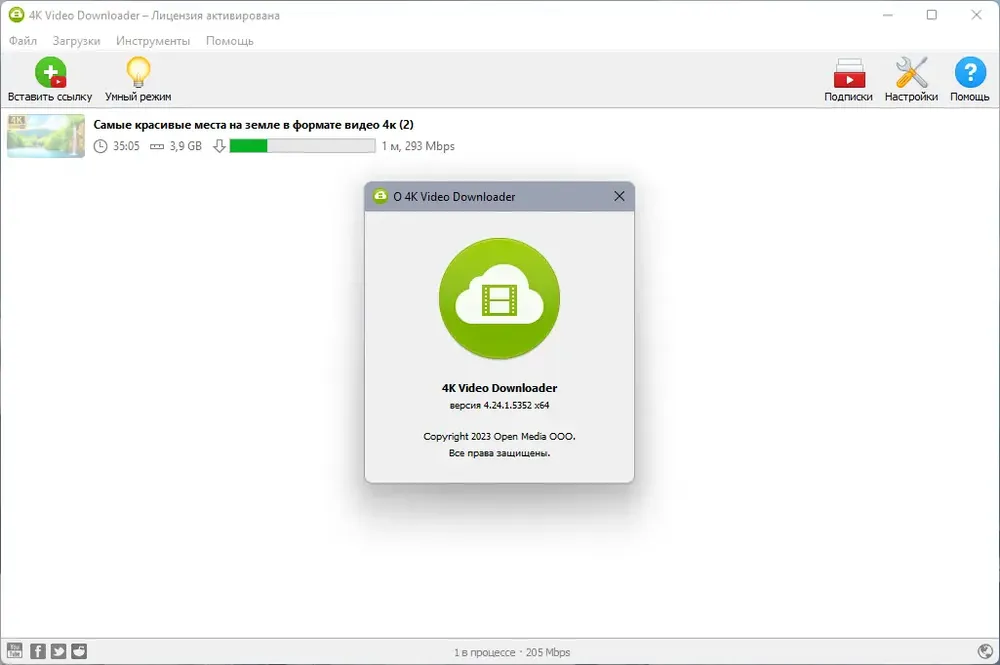
Task: Click the large green cloud logo in dialog
Action: 499,298
